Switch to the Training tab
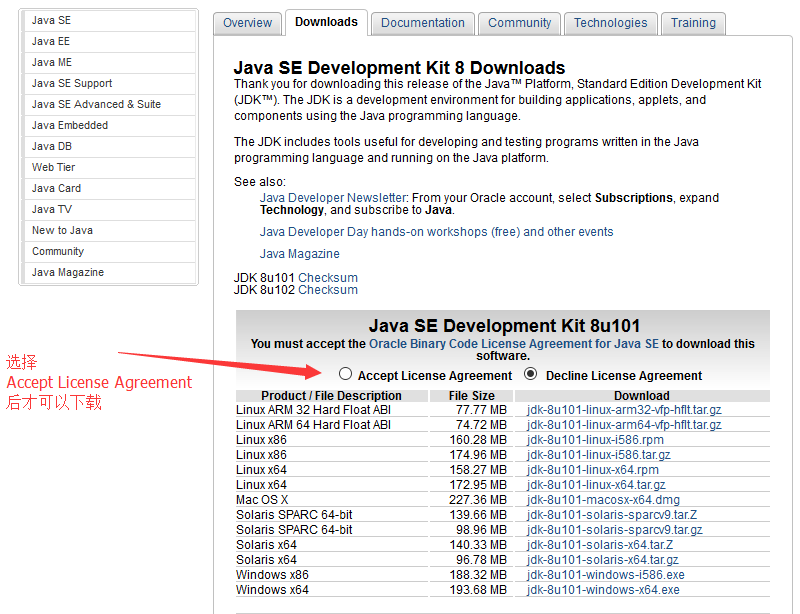 pos(693,23)
